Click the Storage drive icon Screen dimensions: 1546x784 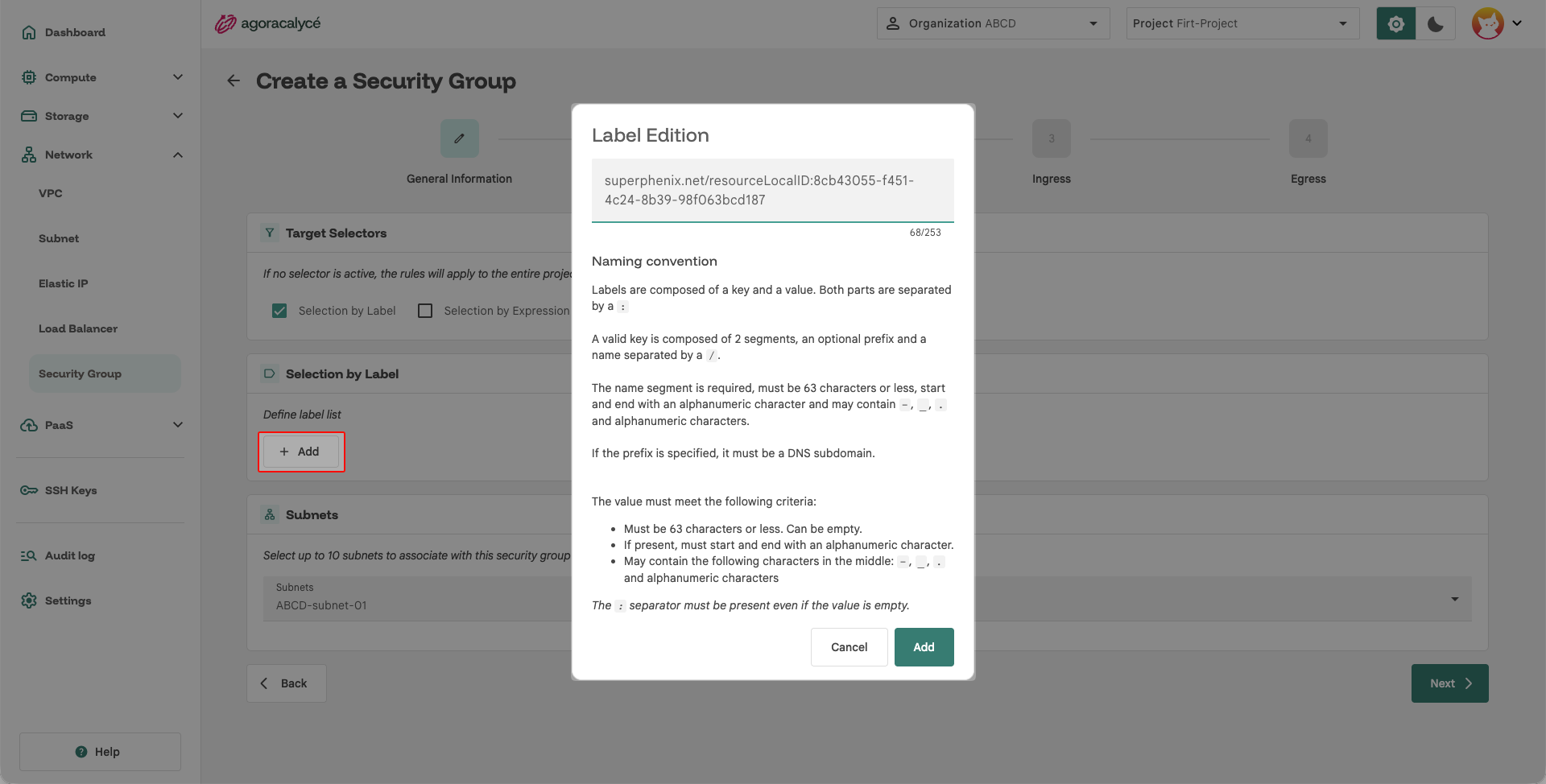29,116
